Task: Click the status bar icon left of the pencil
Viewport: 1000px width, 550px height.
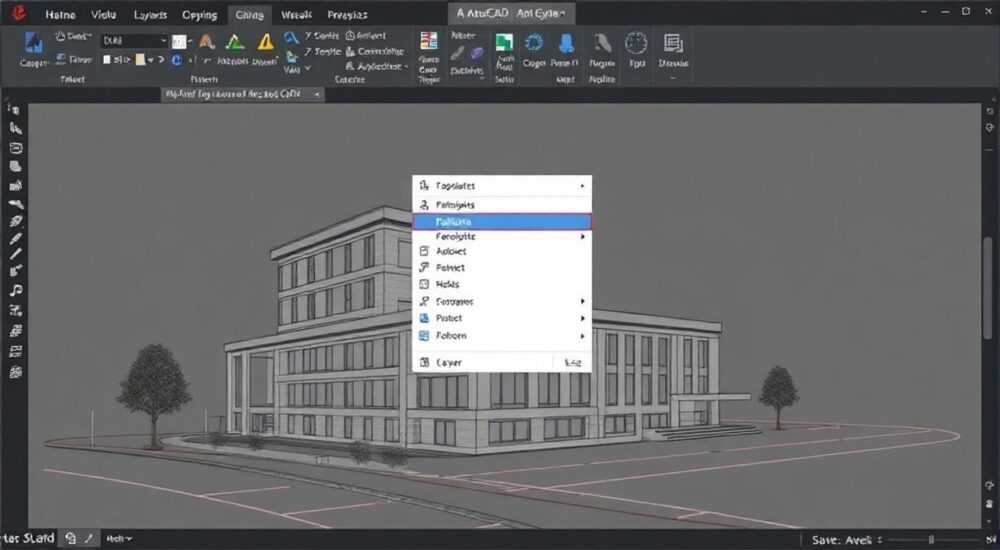Action: [71, 539]
